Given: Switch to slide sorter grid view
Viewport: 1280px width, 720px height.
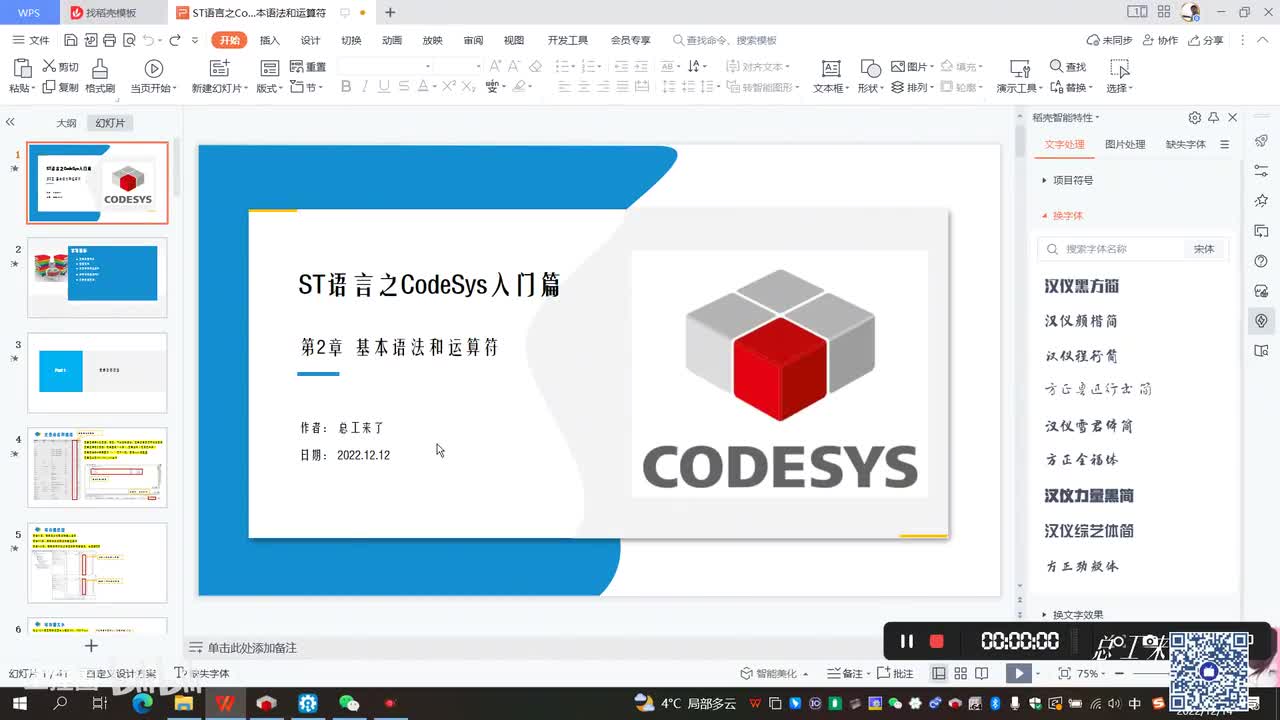Looking at the screenshot, I should pos(960,674).
